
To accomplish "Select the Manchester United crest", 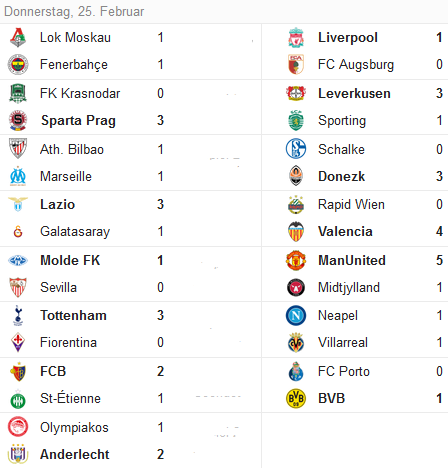I will [x=296, y=260].
